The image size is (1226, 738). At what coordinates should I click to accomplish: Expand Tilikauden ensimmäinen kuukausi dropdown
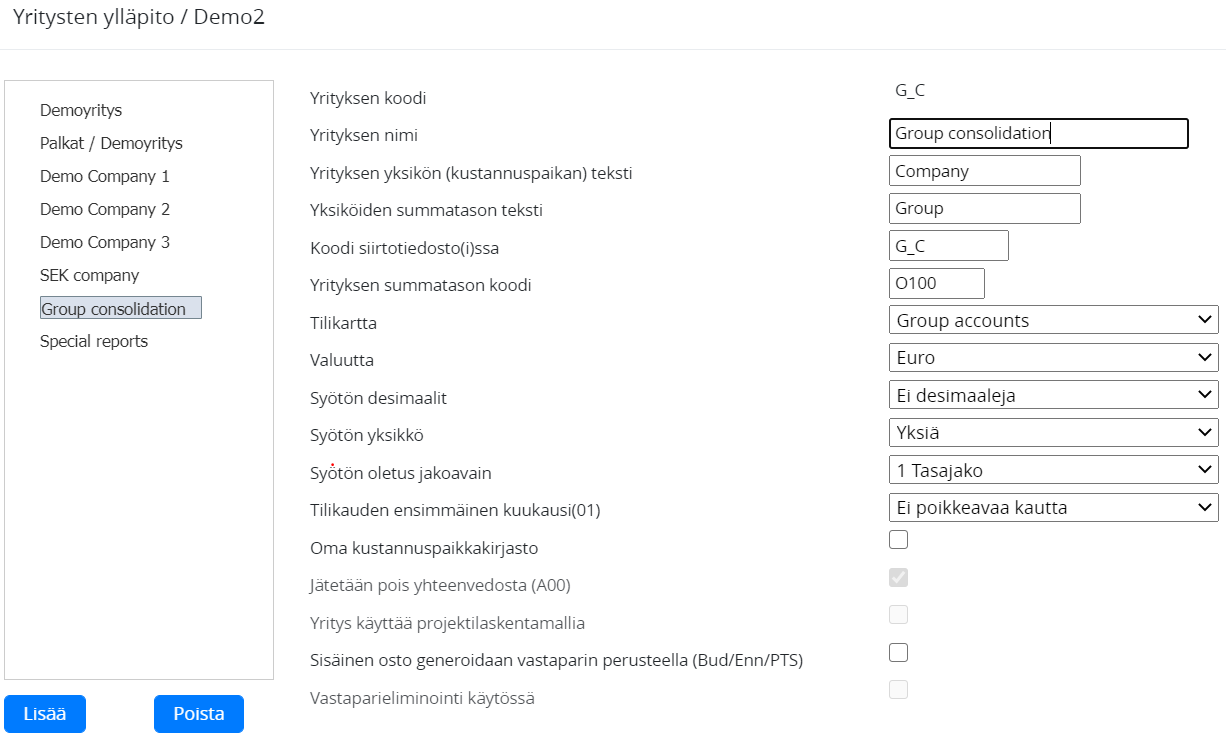(x=1053, y=508)
